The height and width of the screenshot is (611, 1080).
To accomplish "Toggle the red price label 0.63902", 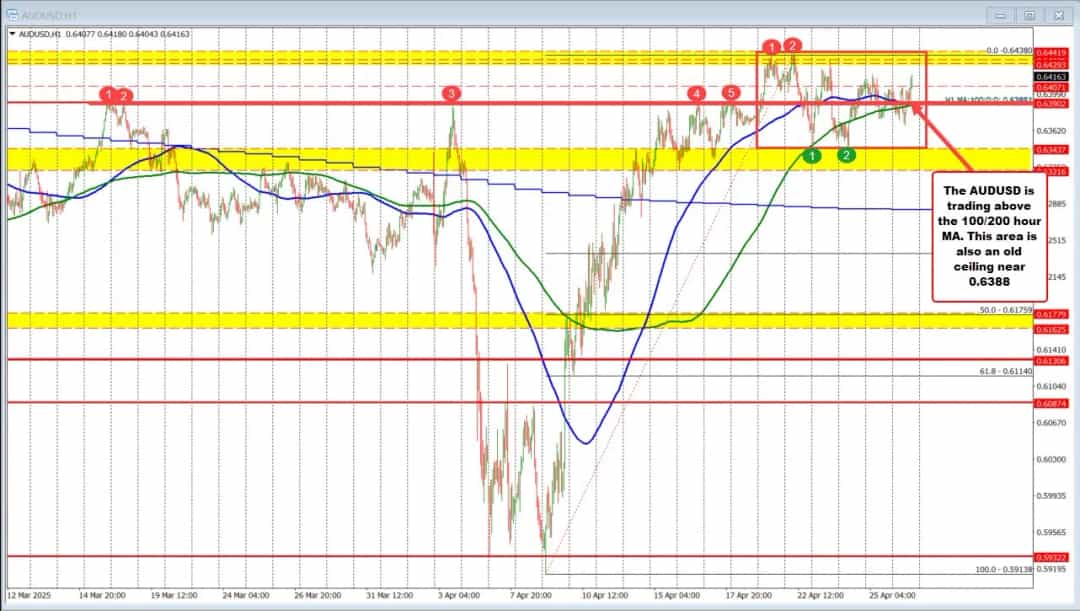I will pos(1051,103).
